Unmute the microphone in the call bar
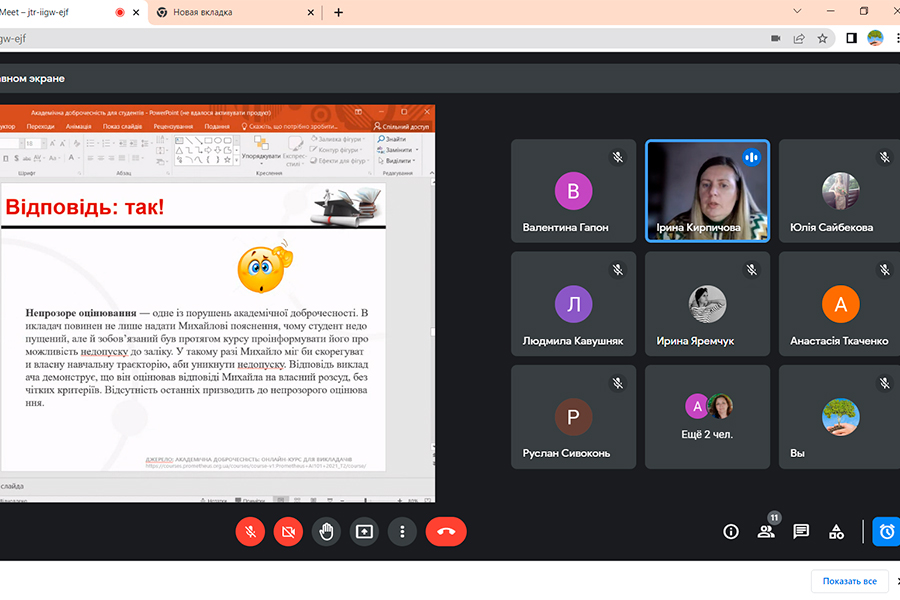Image resolution: width=900 pixels, height=600 pixels. (x=250, y=531)
